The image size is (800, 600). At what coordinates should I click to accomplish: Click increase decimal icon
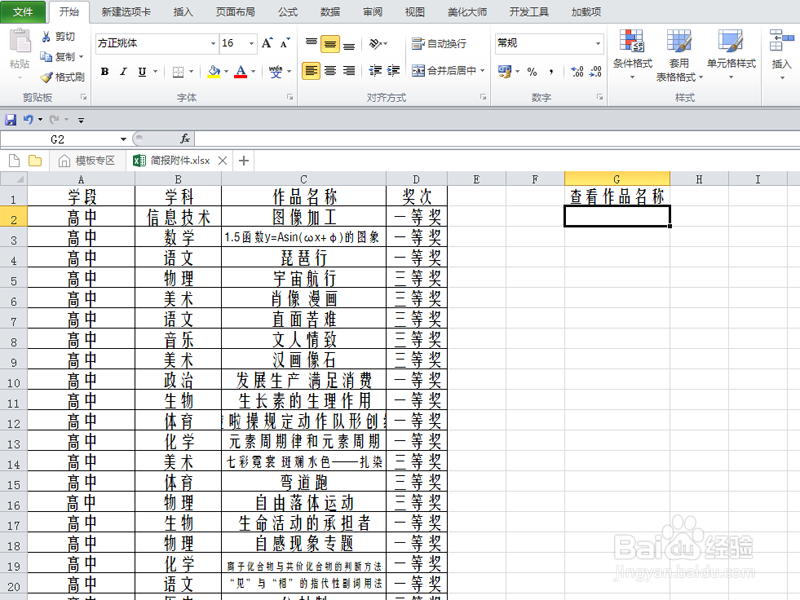point(577,72)
